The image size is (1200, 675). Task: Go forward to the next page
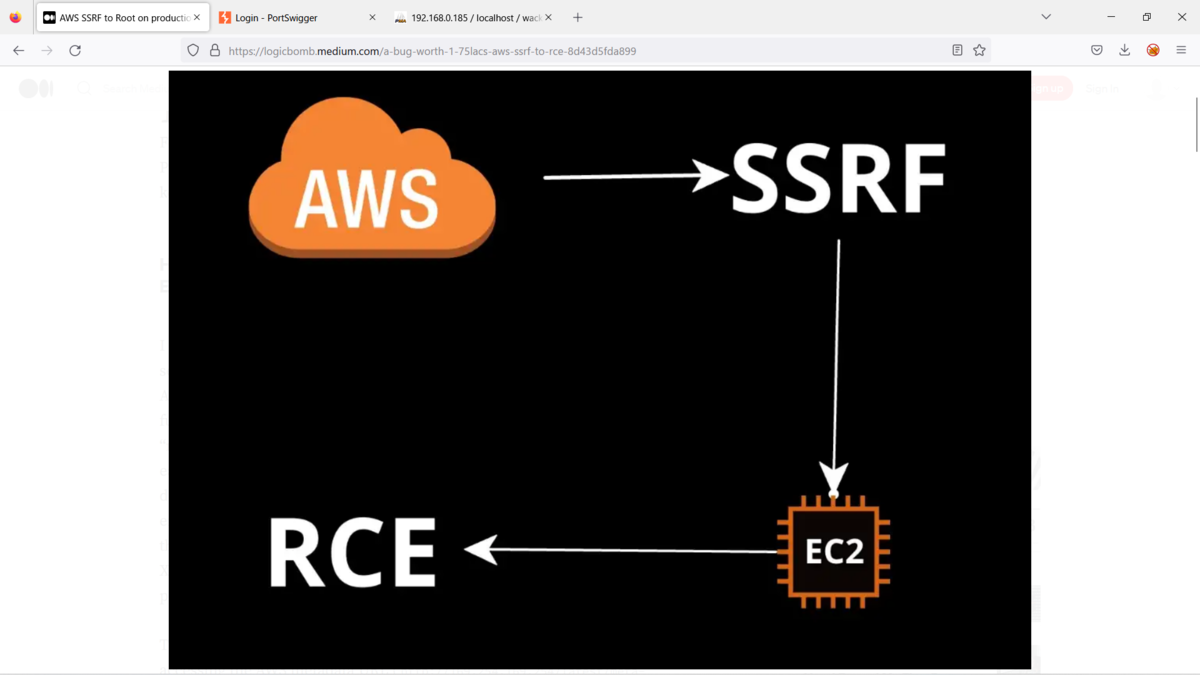(x=46, y=50)
